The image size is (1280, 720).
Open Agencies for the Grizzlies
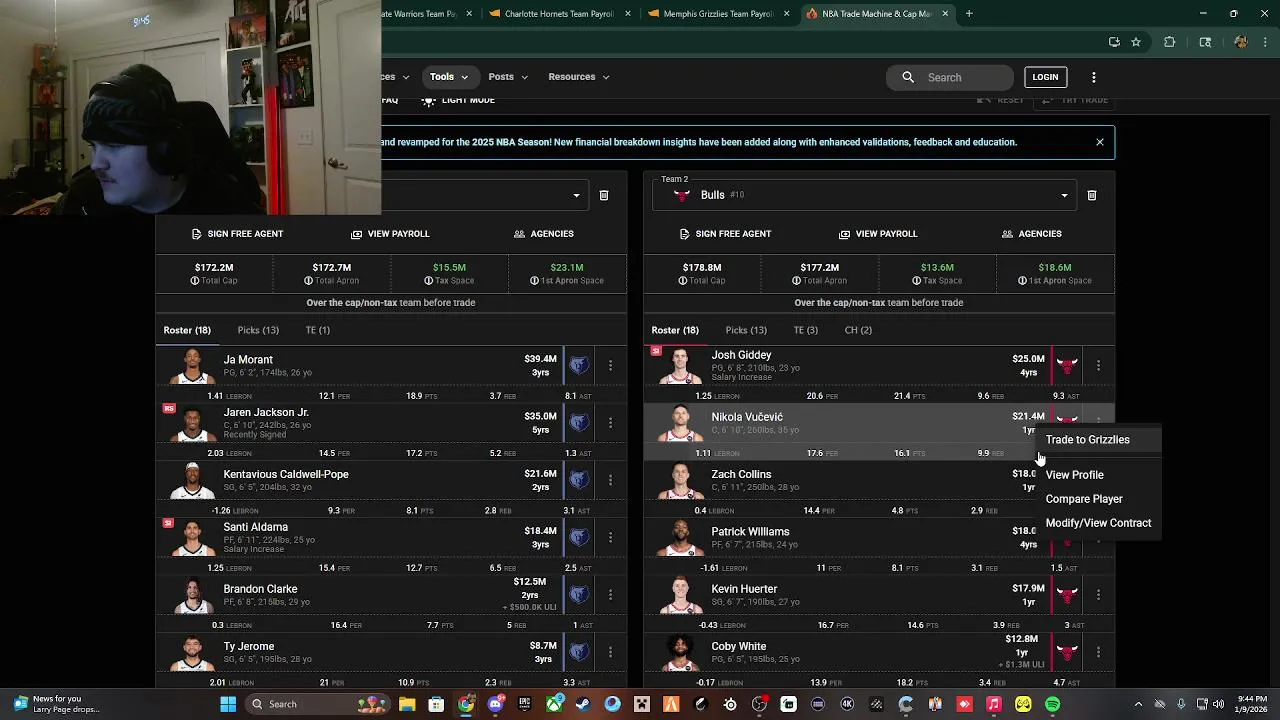[x=544, y=234]
